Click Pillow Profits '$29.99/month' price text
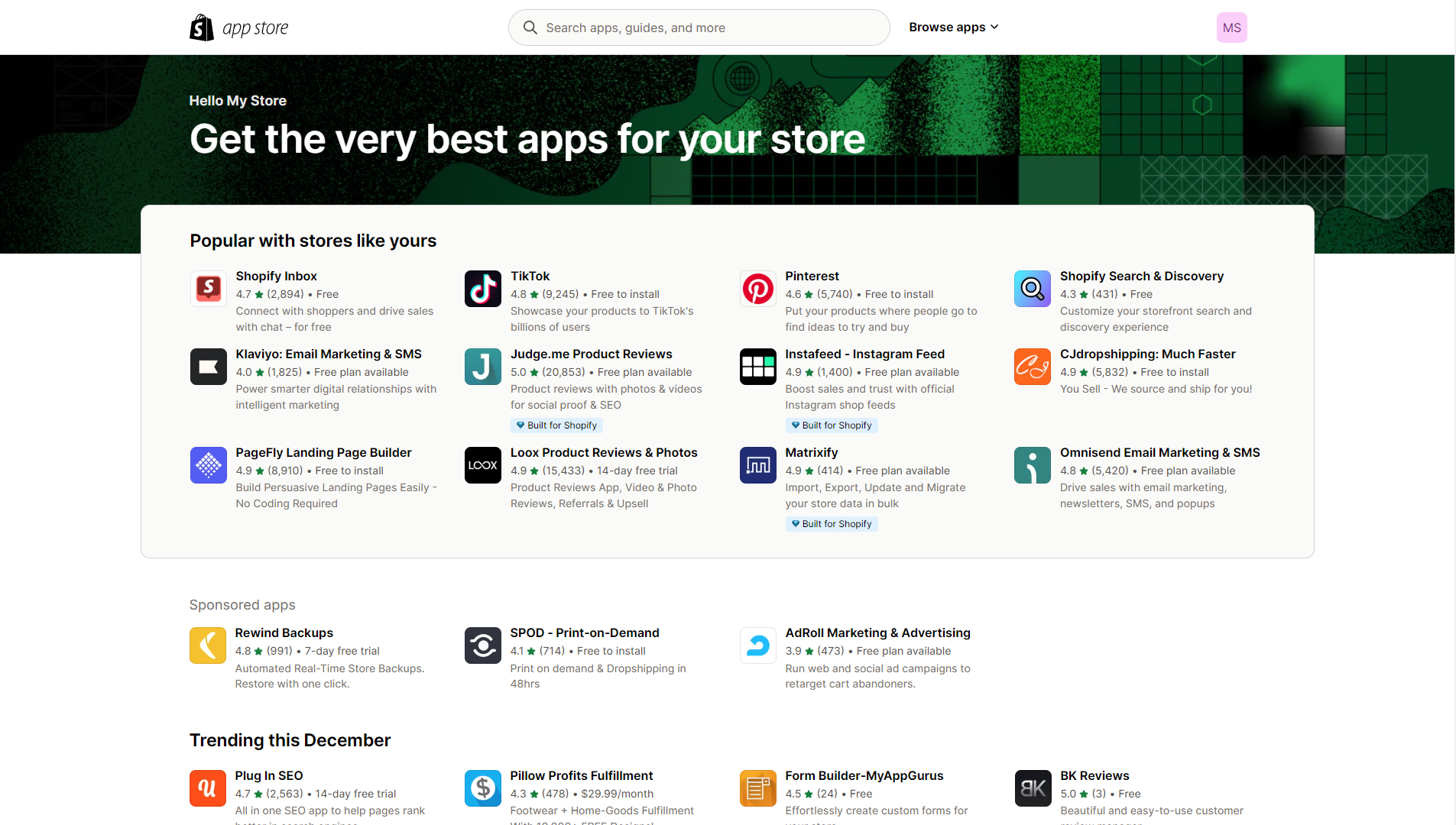 click(x=618, y=794)
